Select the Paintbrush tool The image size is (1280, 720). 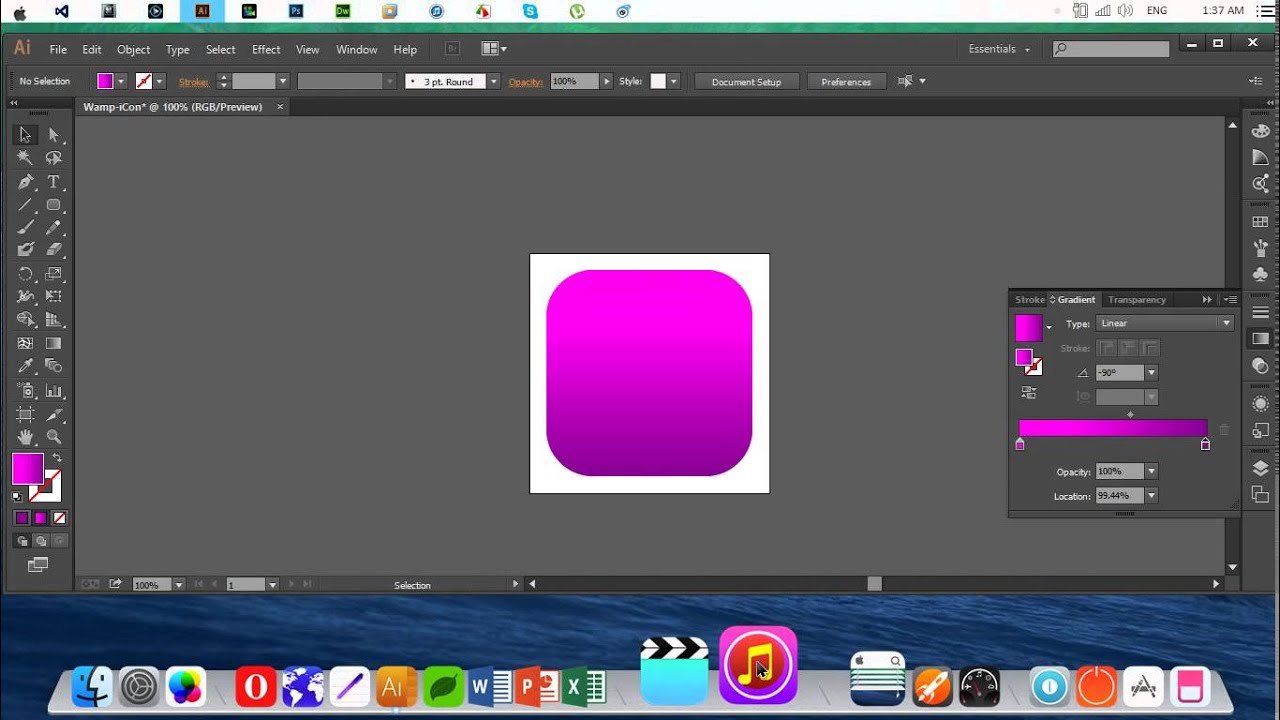coord(25,227)
